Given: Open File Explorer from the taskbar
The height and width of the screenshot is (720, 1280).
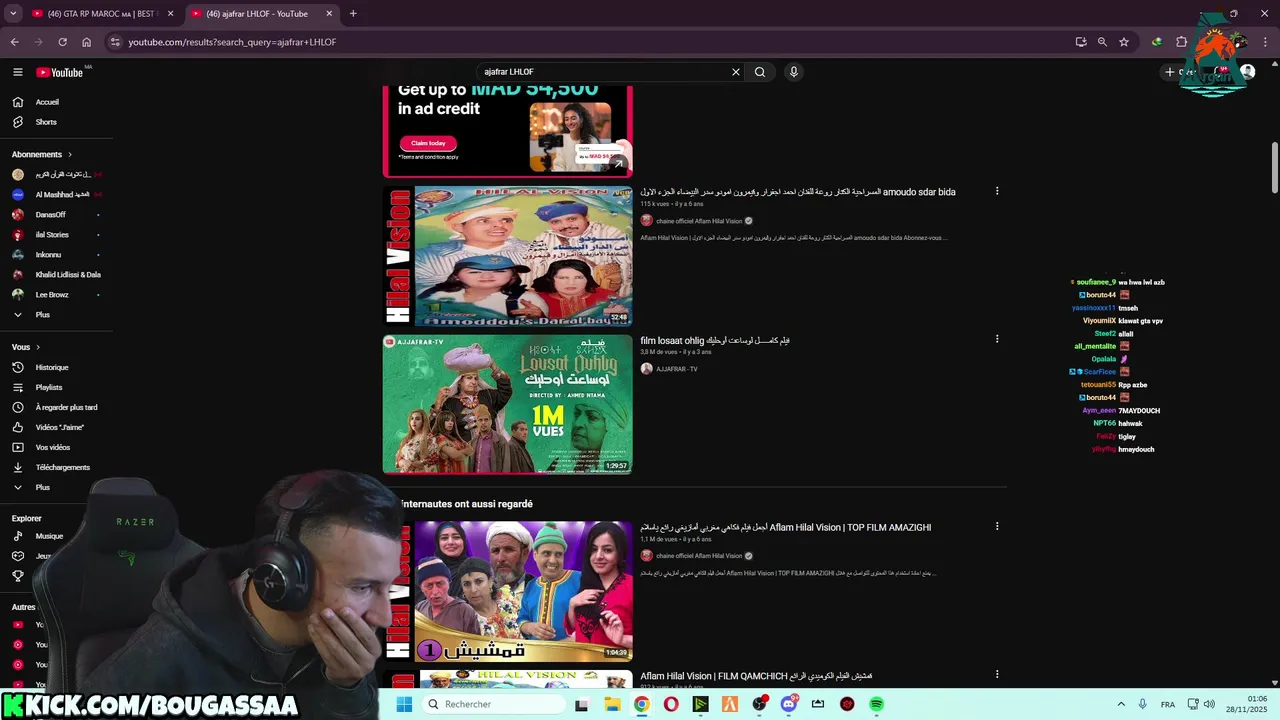Looking at the screenshot, I should [612, 704].
